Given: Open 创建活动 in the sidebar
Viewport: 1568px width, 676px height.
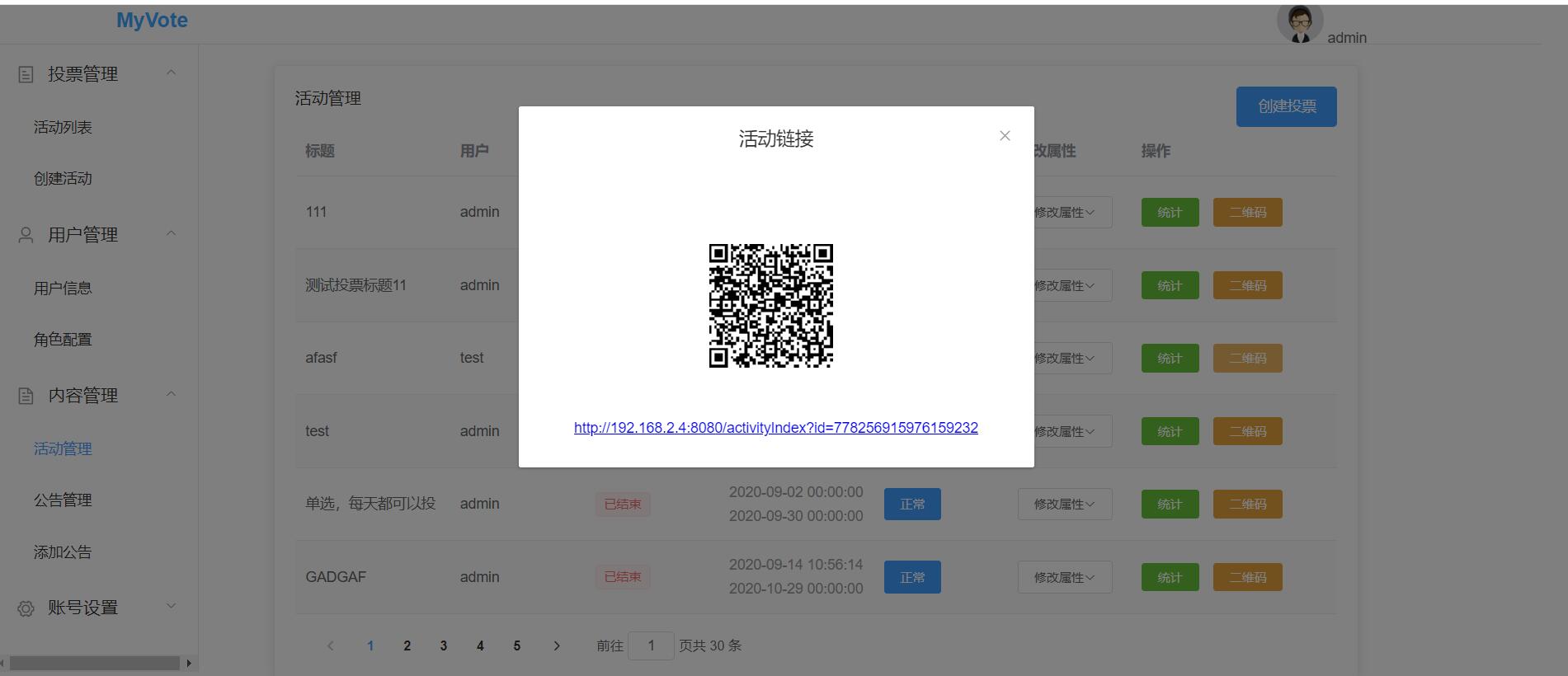Looking at the screenshot, I should [63, 179].
